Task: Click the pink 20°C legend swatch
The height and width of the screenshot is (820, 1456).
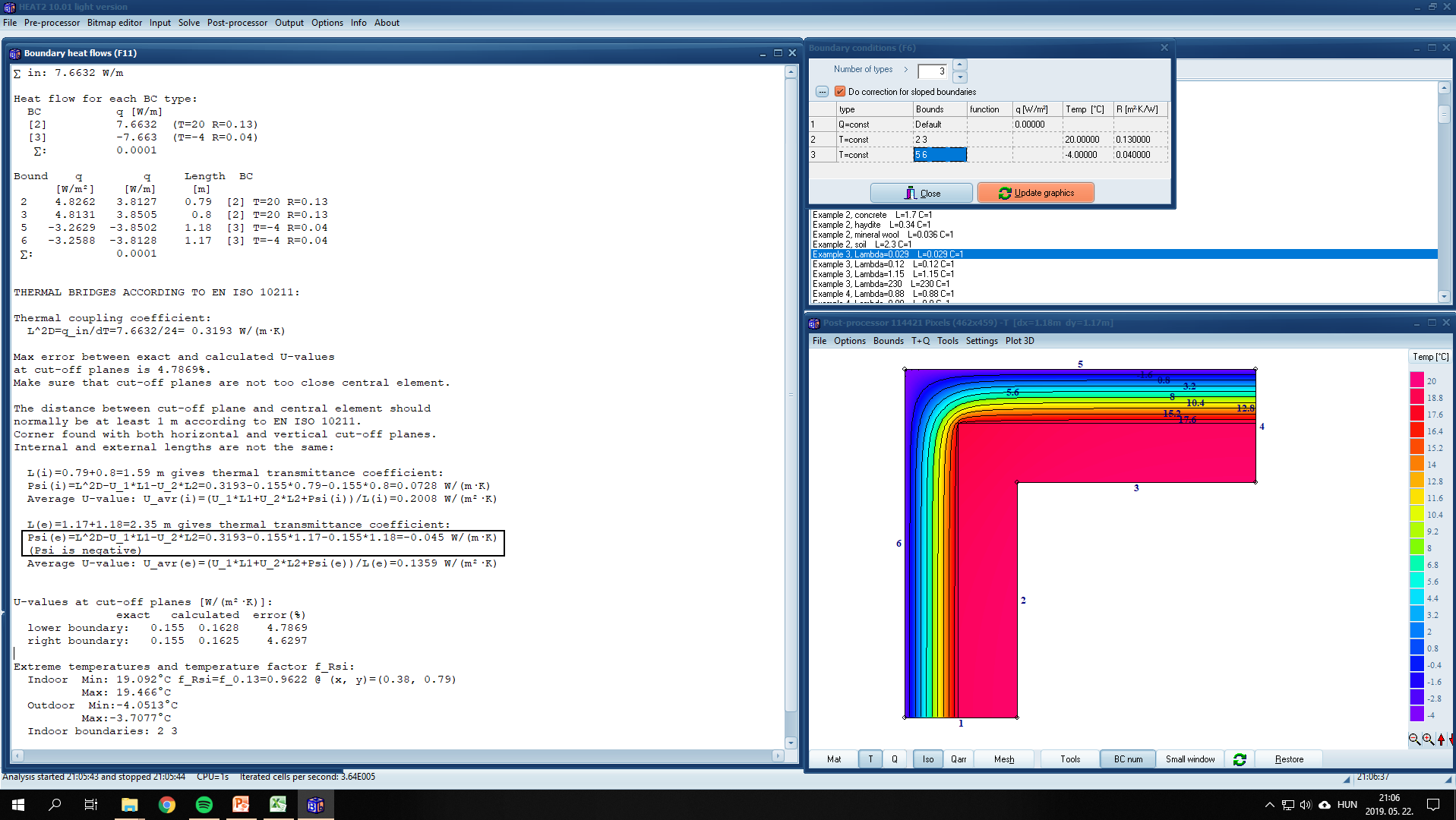Action: coord(1417,380)
